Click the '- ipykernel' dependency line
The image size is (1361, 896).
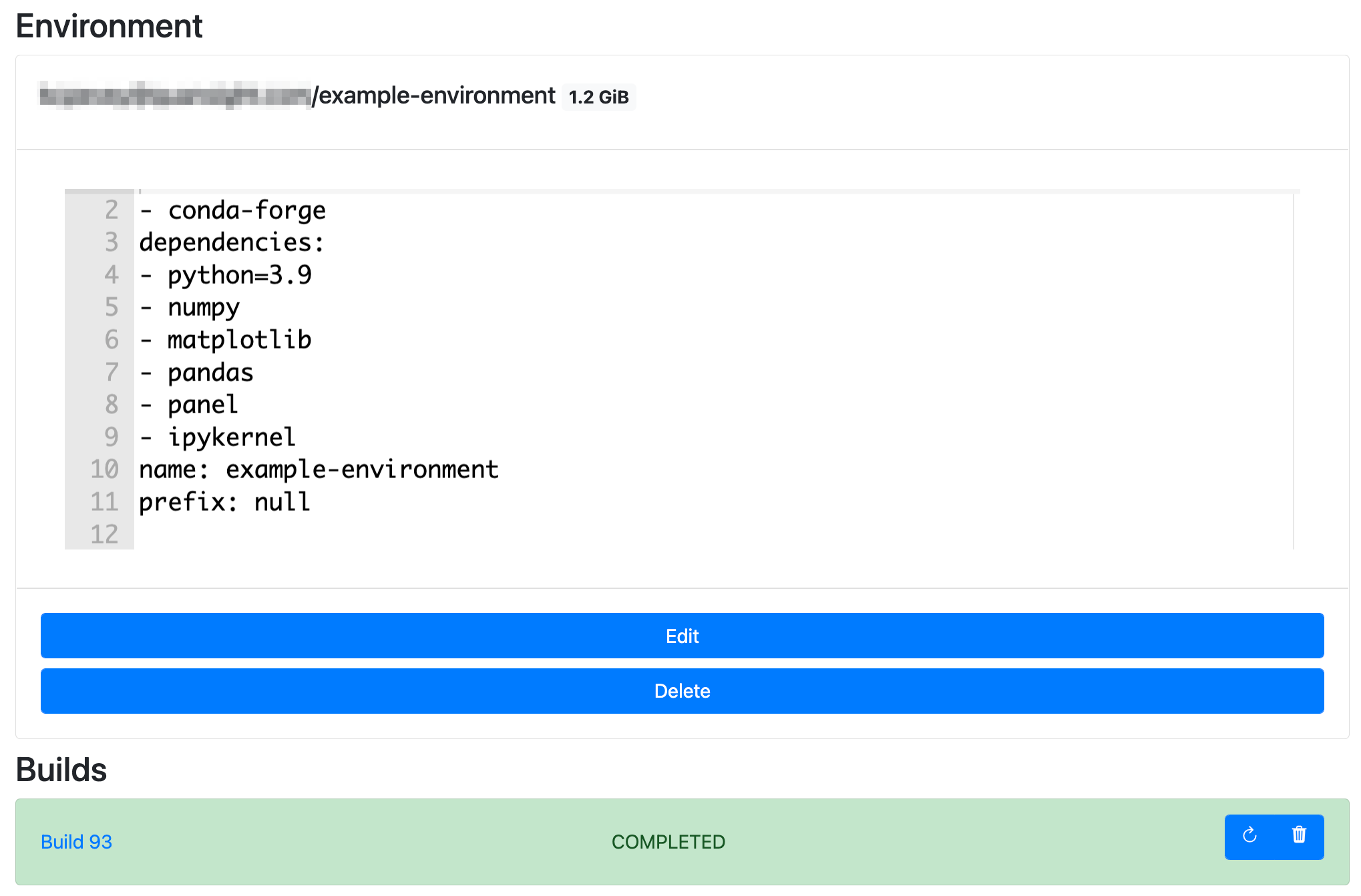(x=218, y=437)
